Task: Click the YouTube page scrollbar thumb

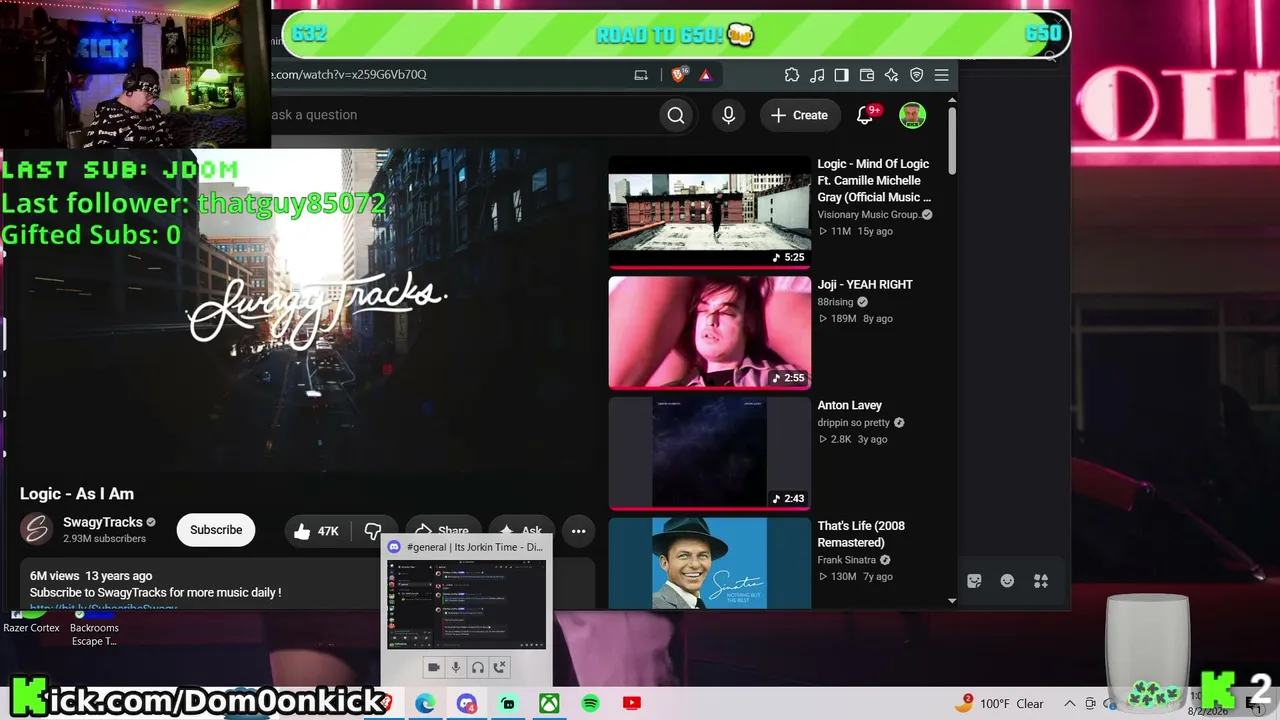Action: [x=952, y=139]
